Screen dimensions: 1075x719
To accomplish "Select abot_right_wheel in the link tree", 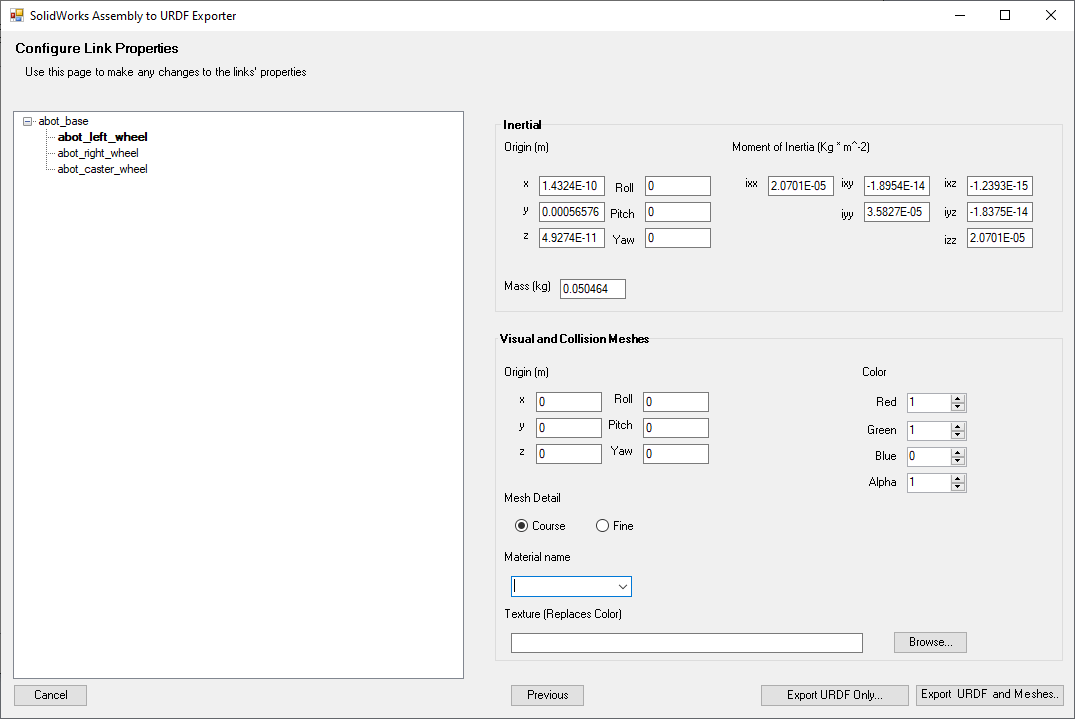I will [x=98, y=153].
